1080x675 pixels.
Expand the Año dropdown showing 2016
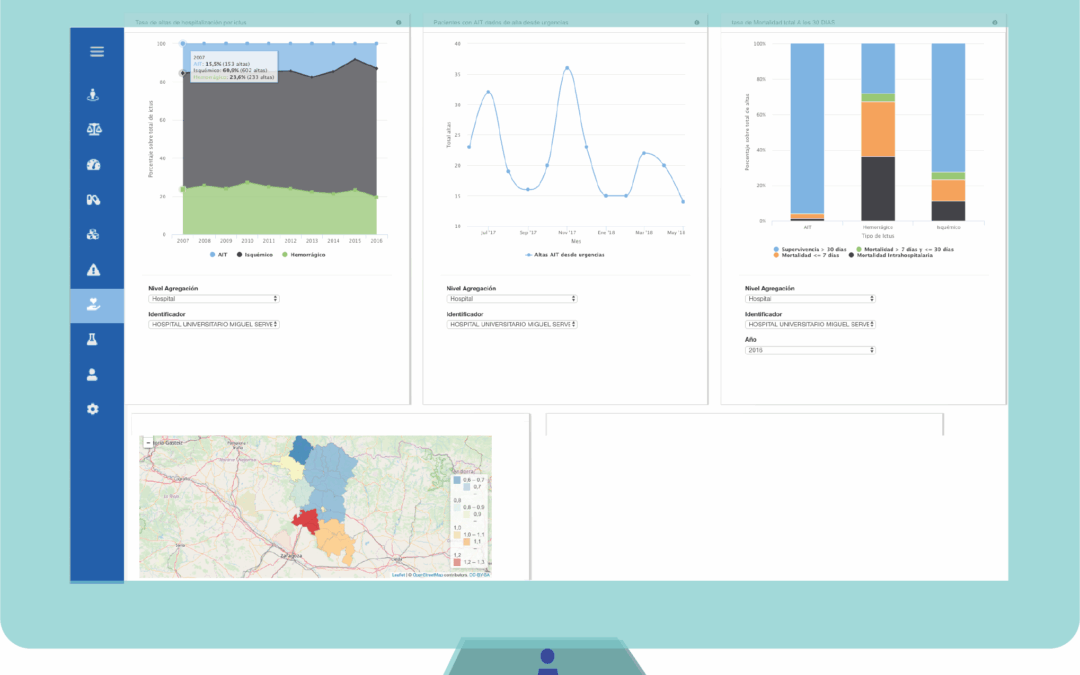(x=809, y=350)
